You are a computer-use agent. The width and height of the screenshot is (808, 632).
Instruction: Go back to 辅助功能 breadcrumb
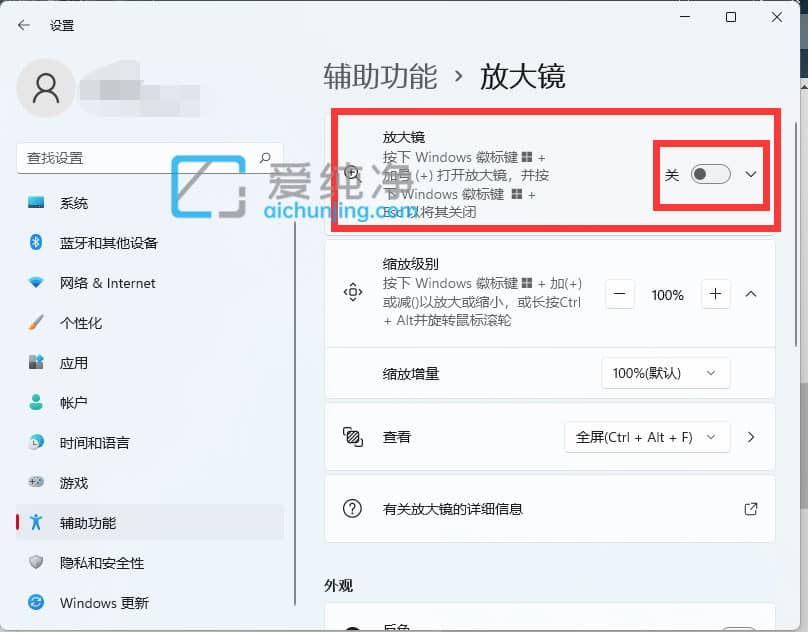click(380, 76)
